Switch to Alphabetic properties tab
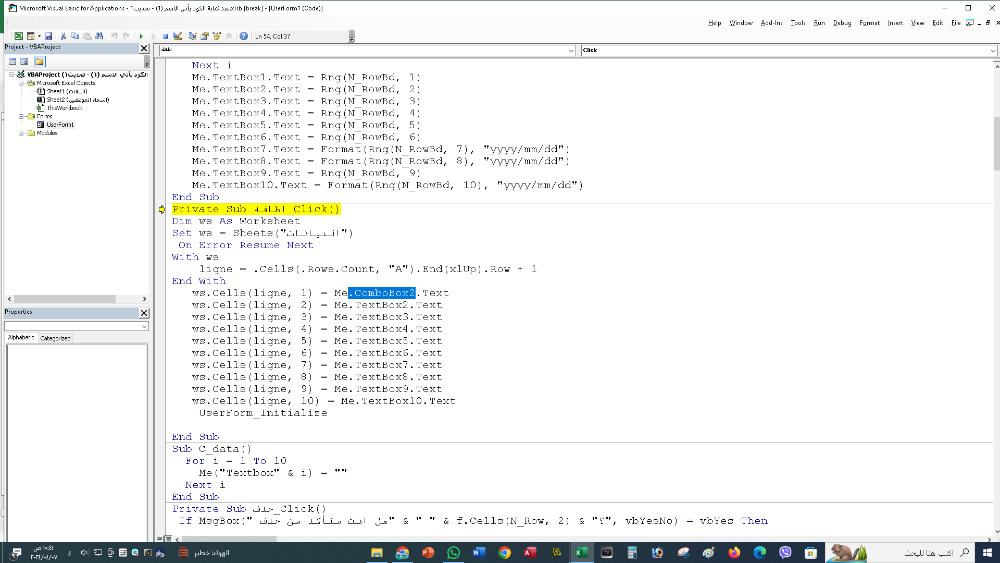Screen dimensions: 1000x563 [x=20, y=337]
